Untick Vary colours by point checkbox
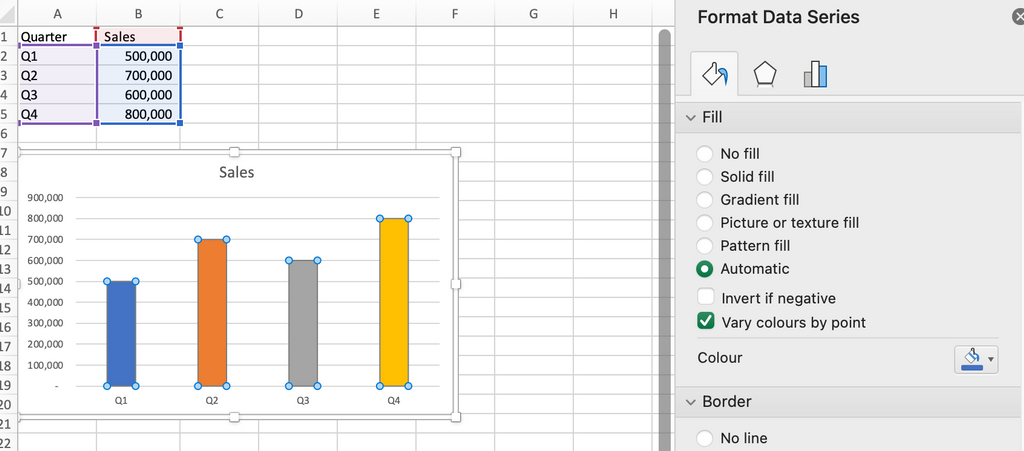This screenshot has width=1024, height=451. pyautogui.click(x=705, y=321)
